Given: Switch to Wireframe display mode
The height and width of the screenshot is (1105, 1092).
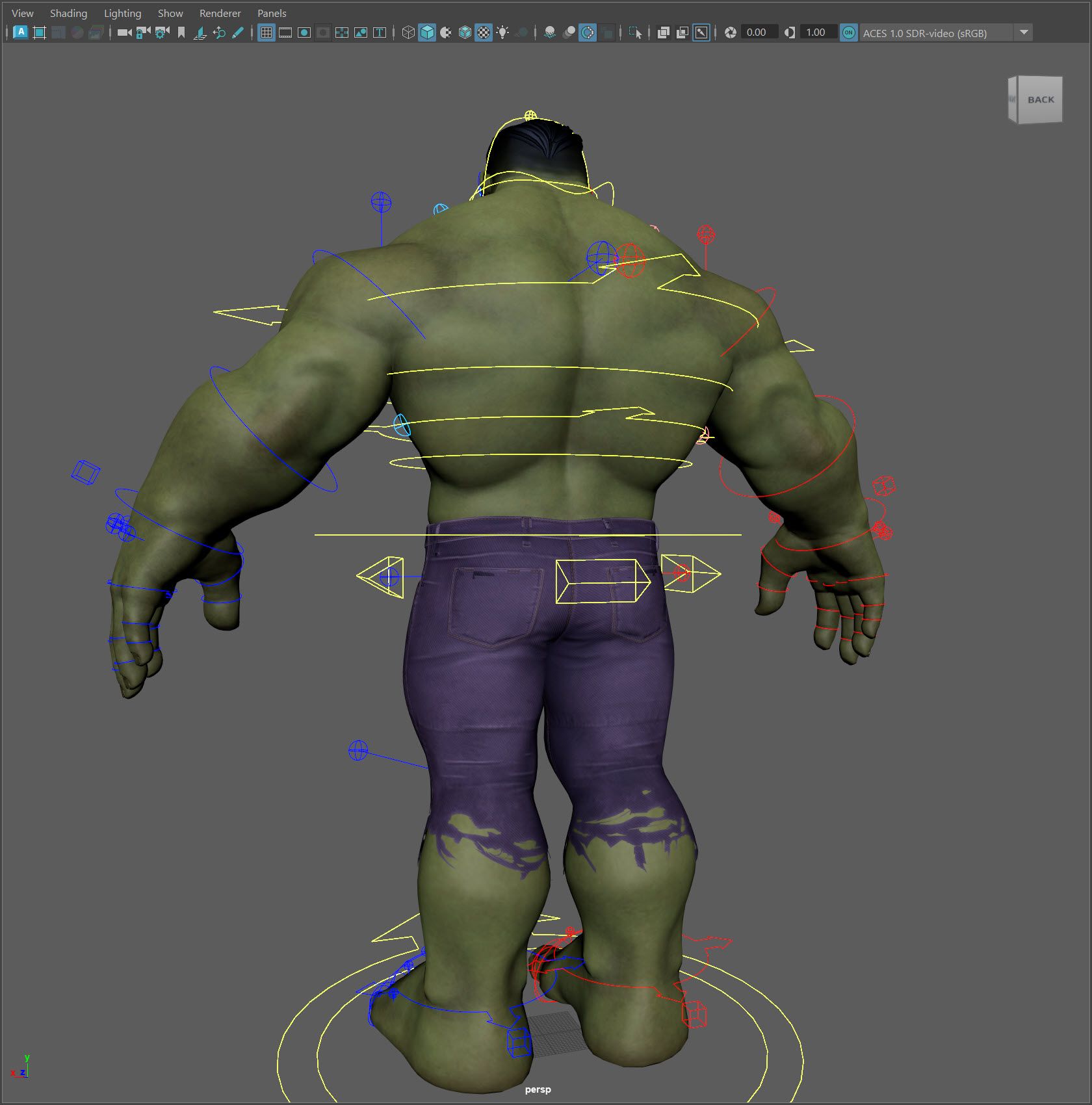Looking at the screenshot, I should click(x=408, y=32).
